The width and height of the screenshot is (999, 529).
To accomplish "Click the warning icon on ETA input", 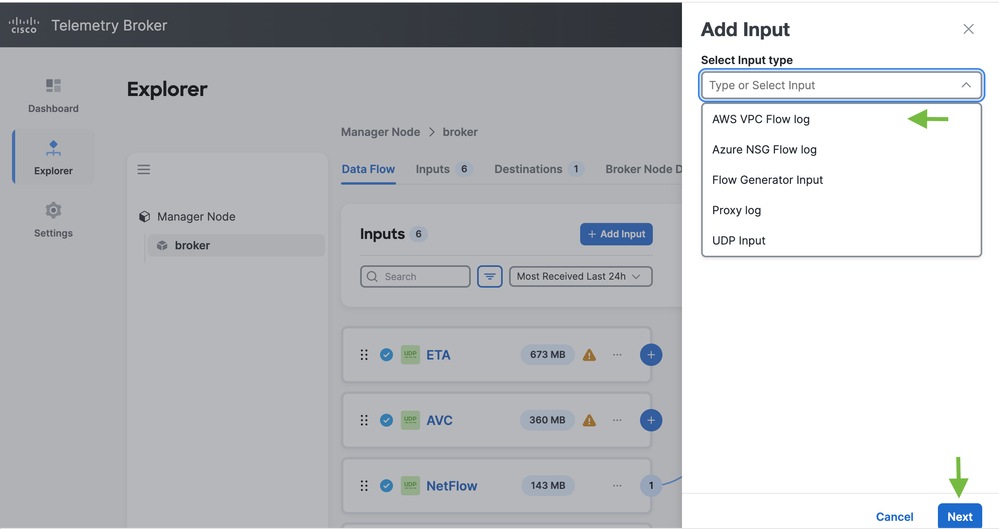I will click(x=589, y=355).
